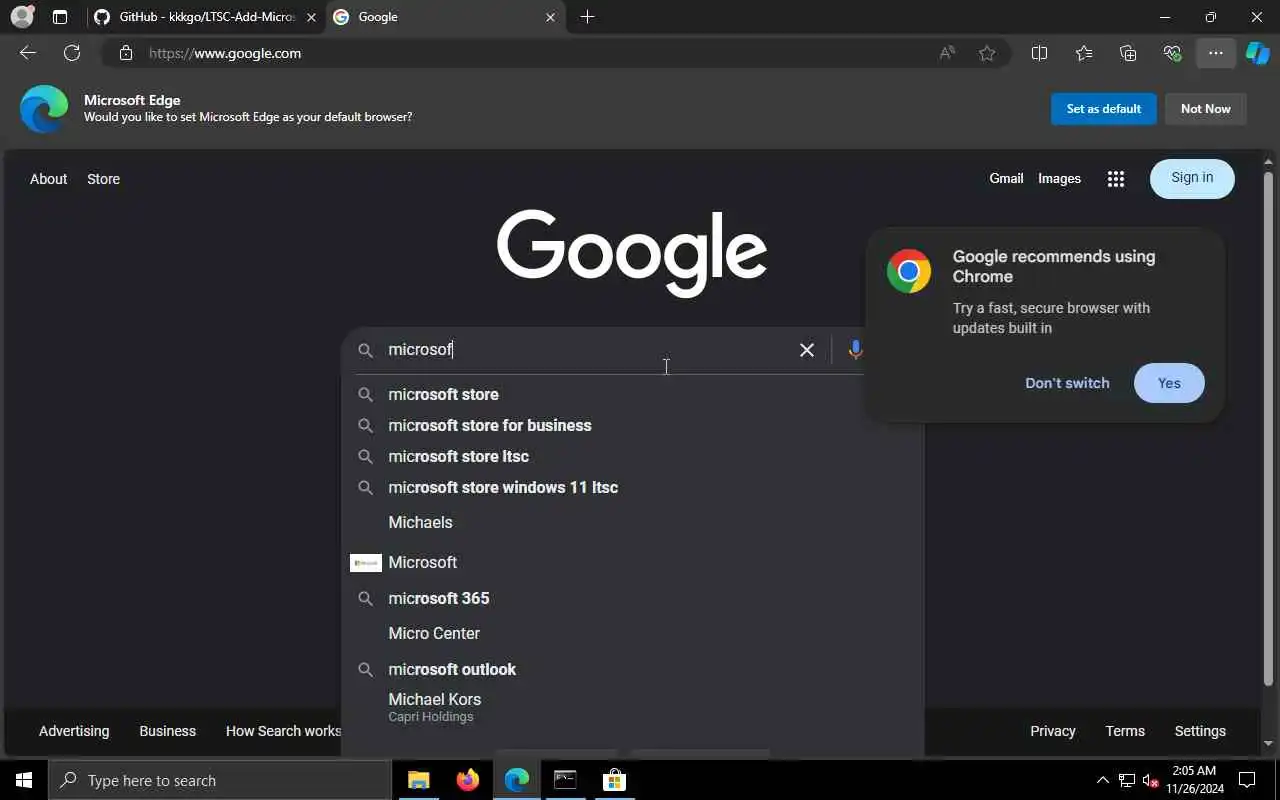
Task: Open tab actions menu icon
Action: click(x=60, y=17)
